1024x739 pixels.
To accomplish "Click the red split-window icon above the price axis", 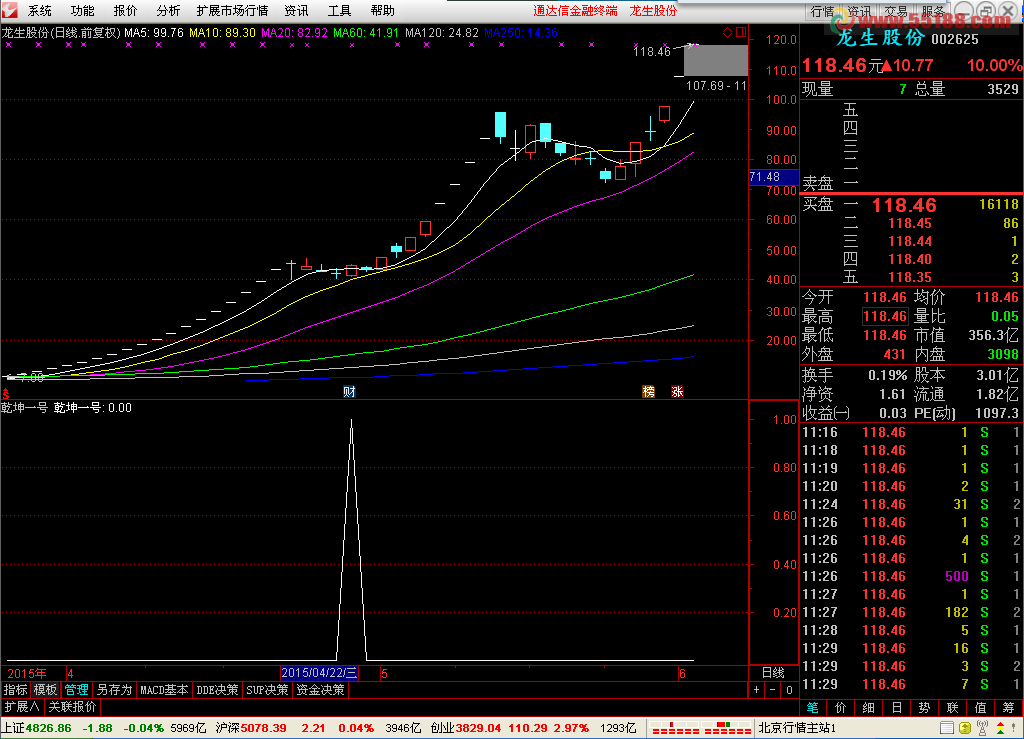I will coord(740,32).
